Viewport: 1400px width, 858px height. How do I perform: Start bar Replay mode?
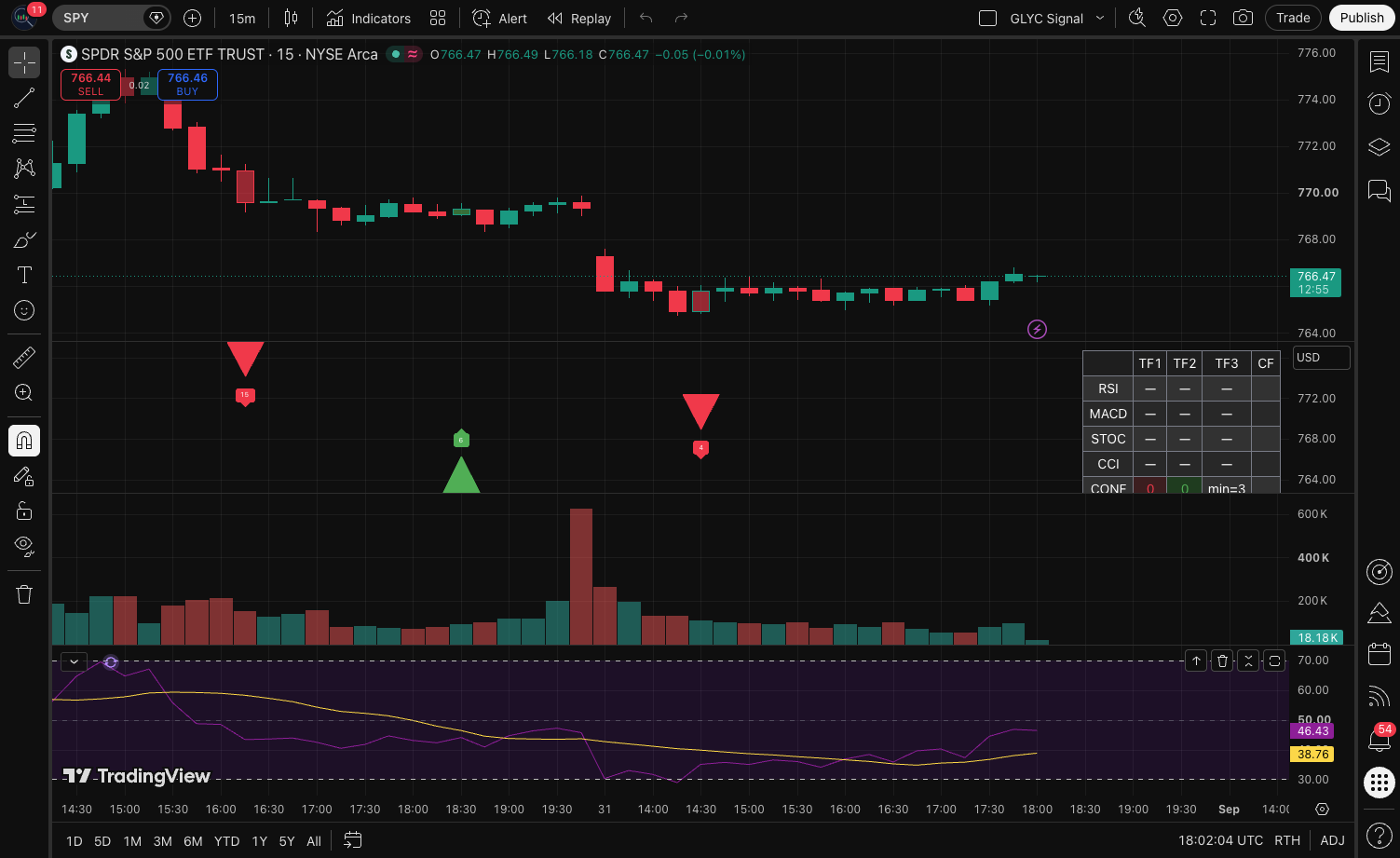click(x=579, y=18)
